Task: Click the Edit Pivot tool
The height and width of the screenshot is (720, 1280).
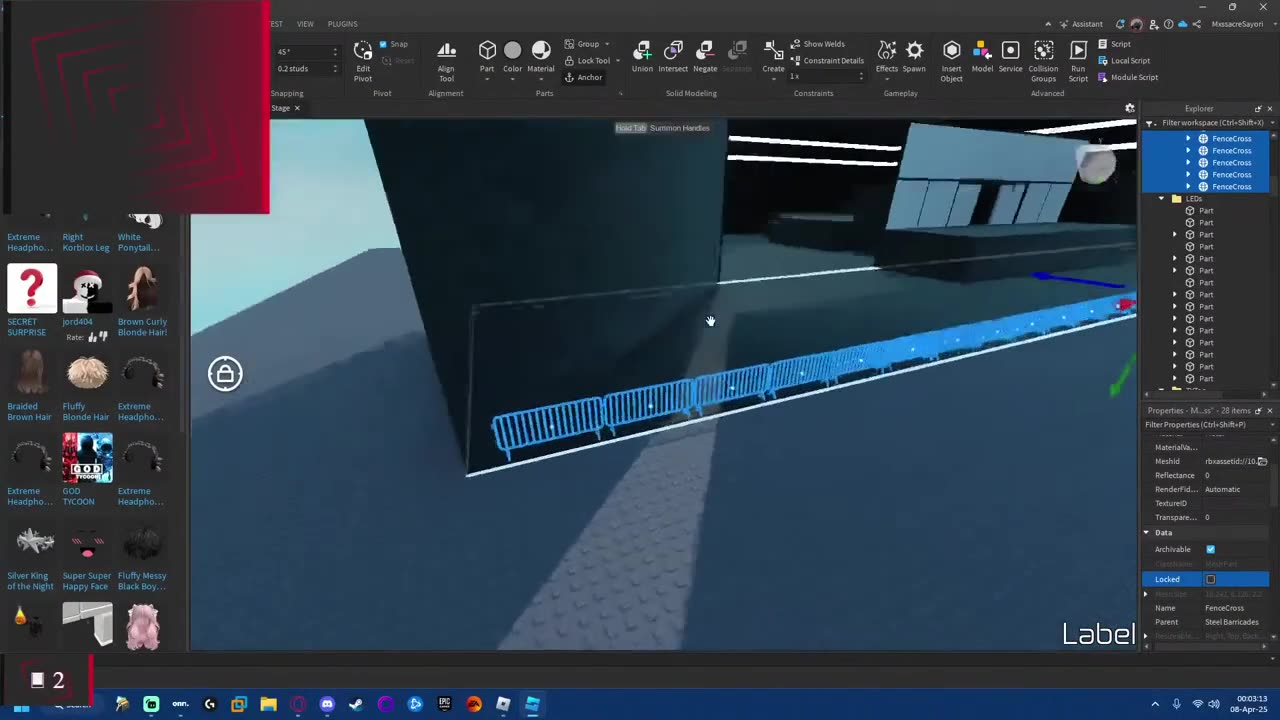Action: tap(362, 61)
